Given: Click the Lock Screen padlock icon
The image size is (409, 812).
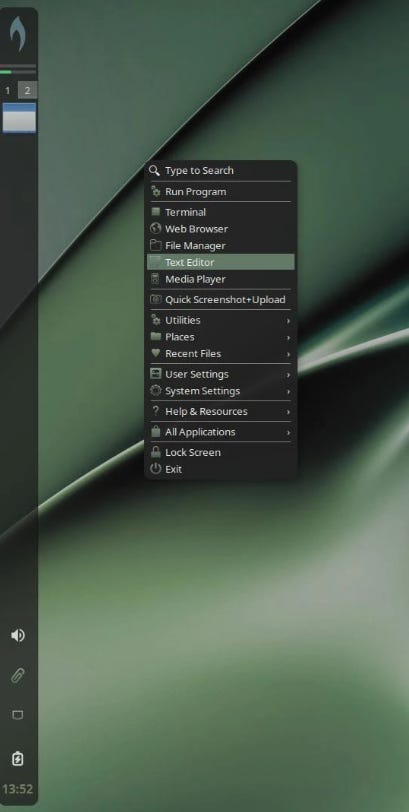Looking at the screenshot, I should pyautogui.click(x=155, y=452).
